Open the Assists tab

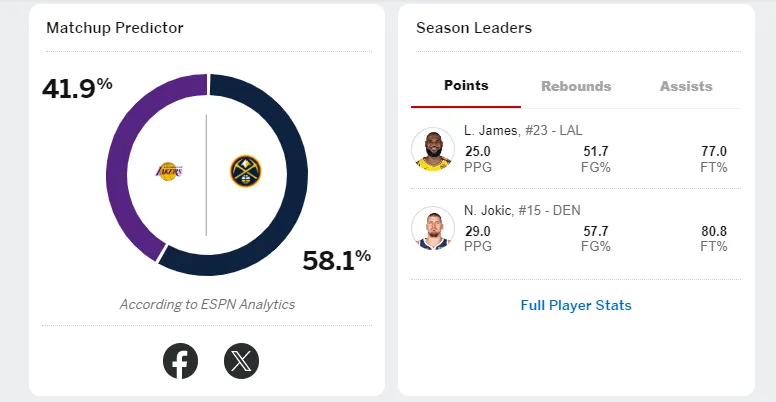coord(686,86)
